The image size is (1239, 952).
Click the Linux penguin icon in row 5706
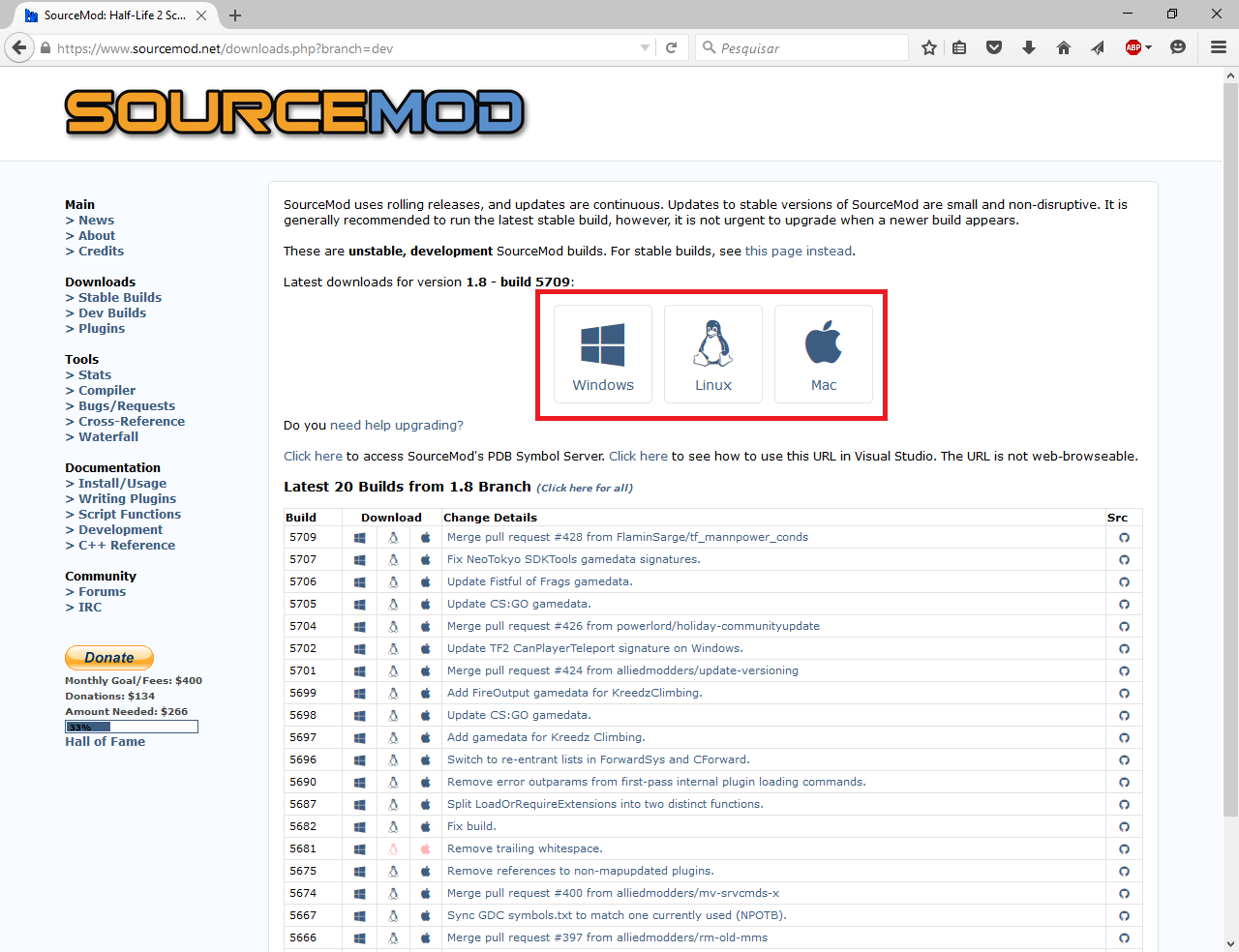[x=393, y=582]
